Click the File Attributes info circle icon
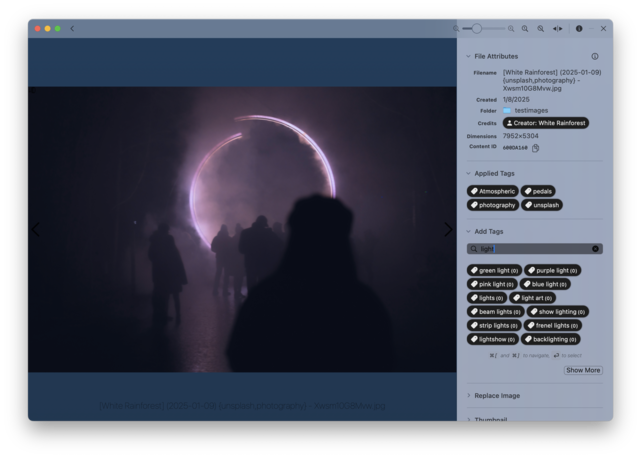This screenshot has height=458, width=641. [595, 56]
